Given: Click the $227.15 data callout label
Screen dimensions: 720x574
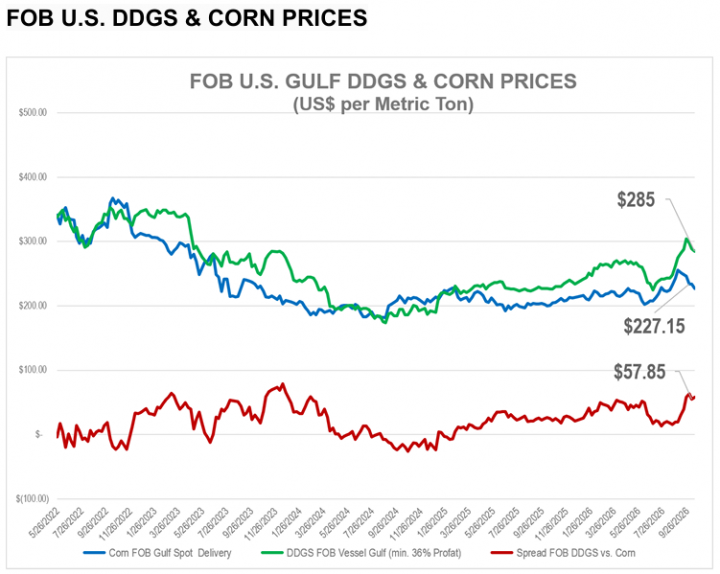Looking at the screenshot, I should click(x=654, y=326).
